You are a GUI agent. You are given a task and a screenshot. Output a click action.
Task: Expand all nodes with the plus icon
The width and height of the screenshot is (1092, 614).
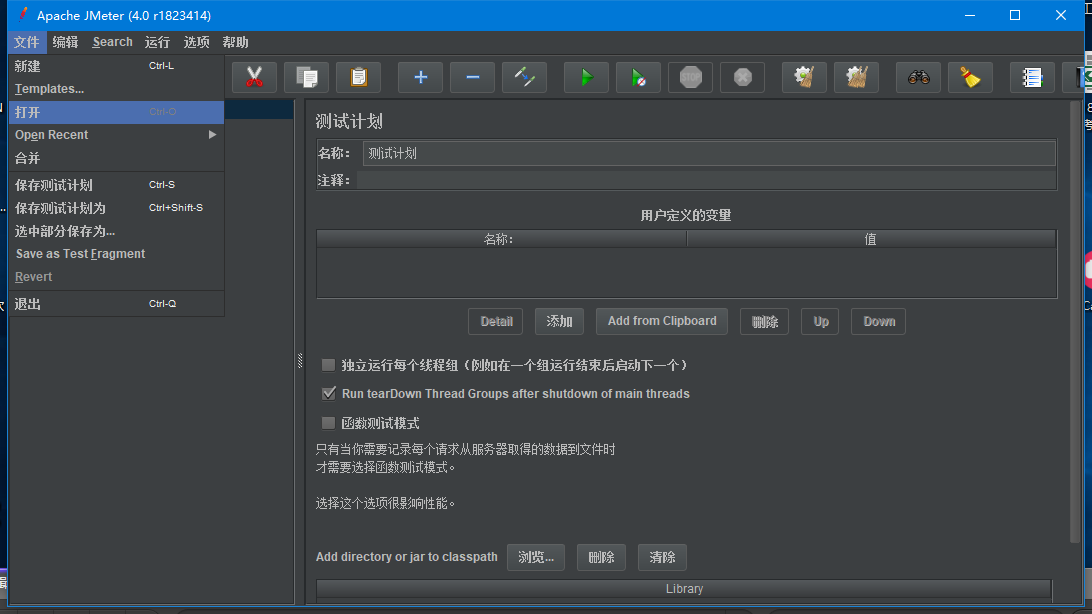point(420,77)
